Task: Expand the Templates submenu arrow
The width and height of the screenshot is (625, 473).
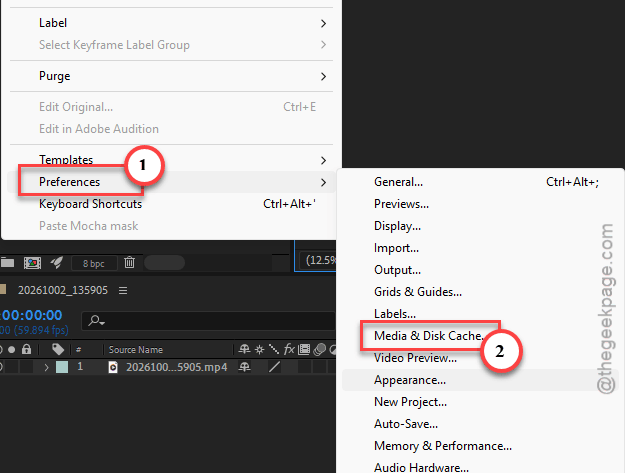Action: (323, 160)
